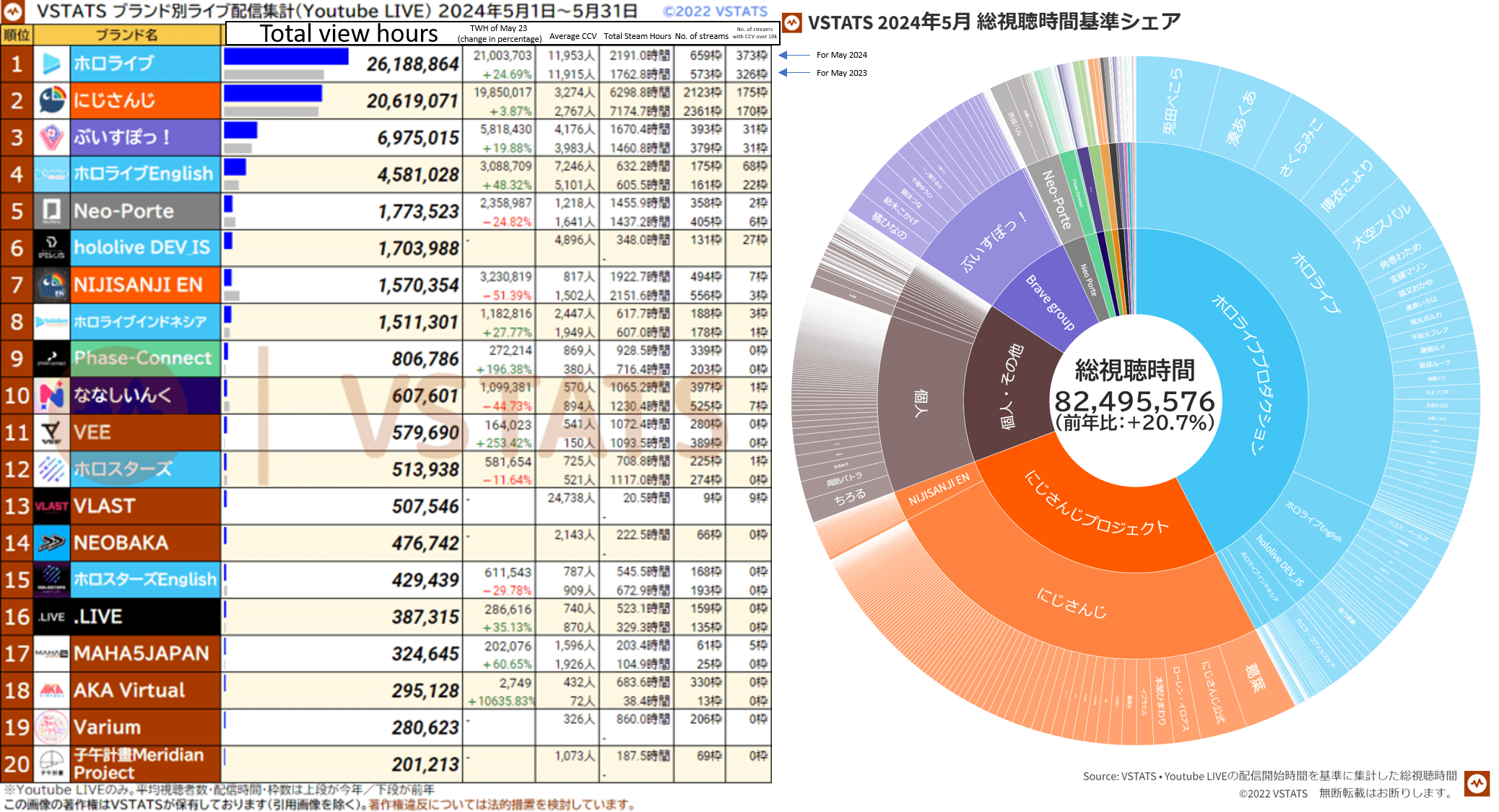Viewport: 1499px width, 812px height.
Task: Click the さくらみこ segment in the chart
Action: (1300, 147)
